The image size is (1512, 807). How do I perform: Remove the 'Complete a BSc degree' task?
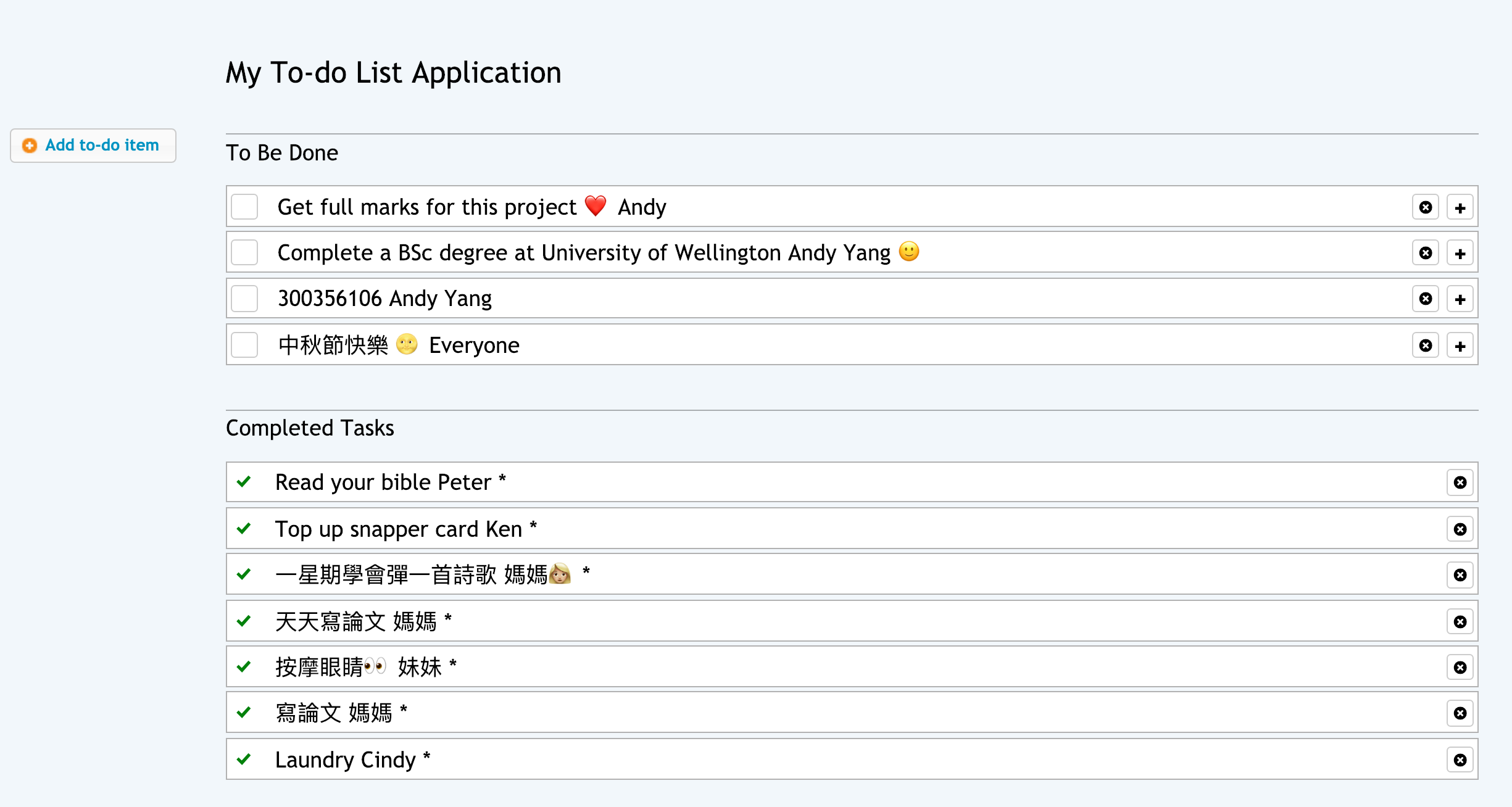(x=1426, y=253)
